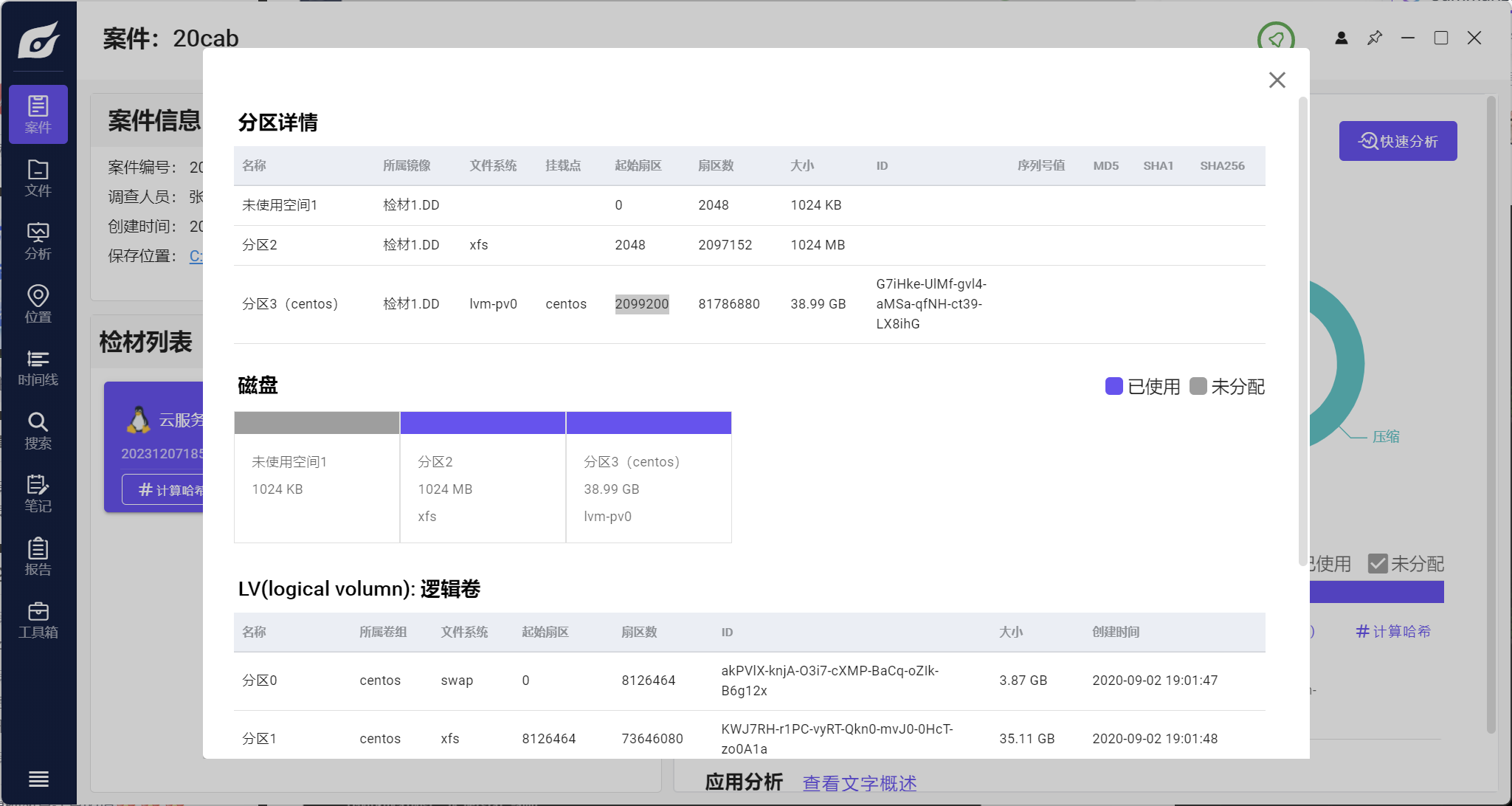Screen dimensions: 1512x806
Task: Click the 38.99 GB size cell
Action: 818,304
